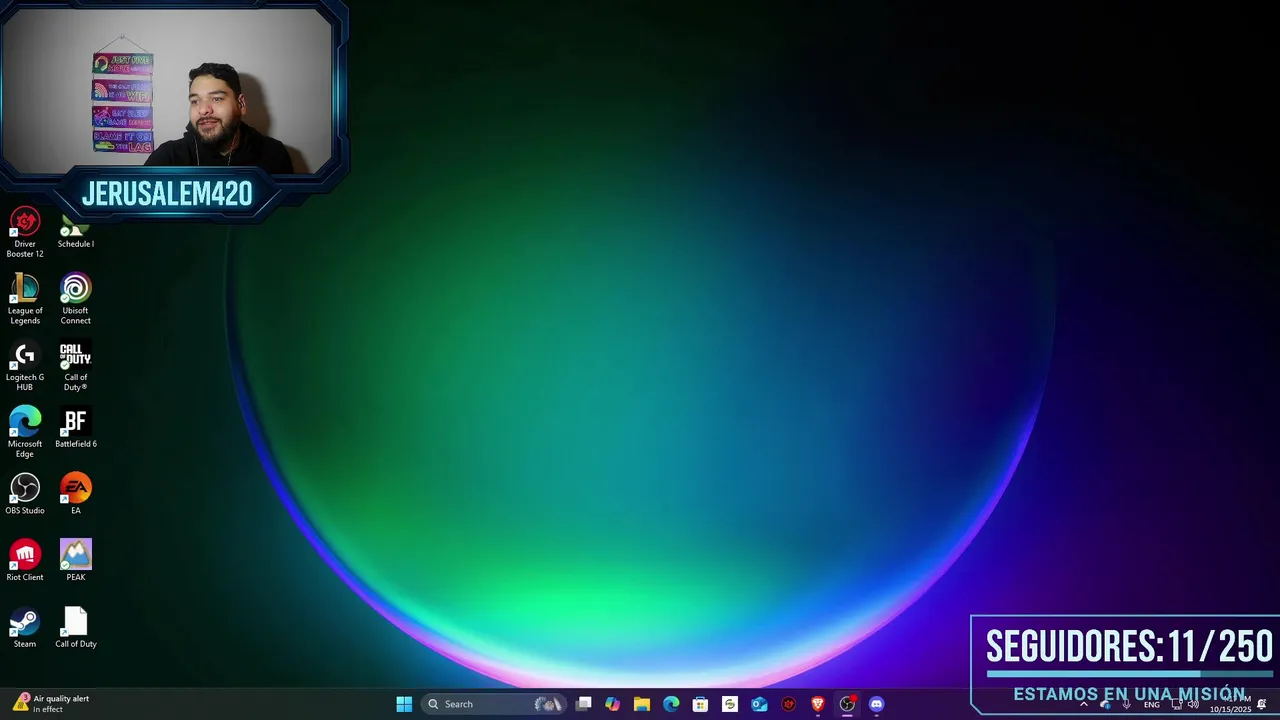Launch Battlefield 6 from the desktop
This screenshot has height=720, width=1280.
75,428
